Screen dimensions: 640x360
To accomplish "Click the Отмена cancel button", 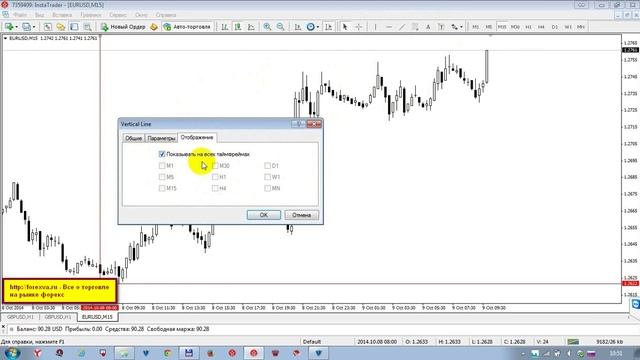I will 302,215.
